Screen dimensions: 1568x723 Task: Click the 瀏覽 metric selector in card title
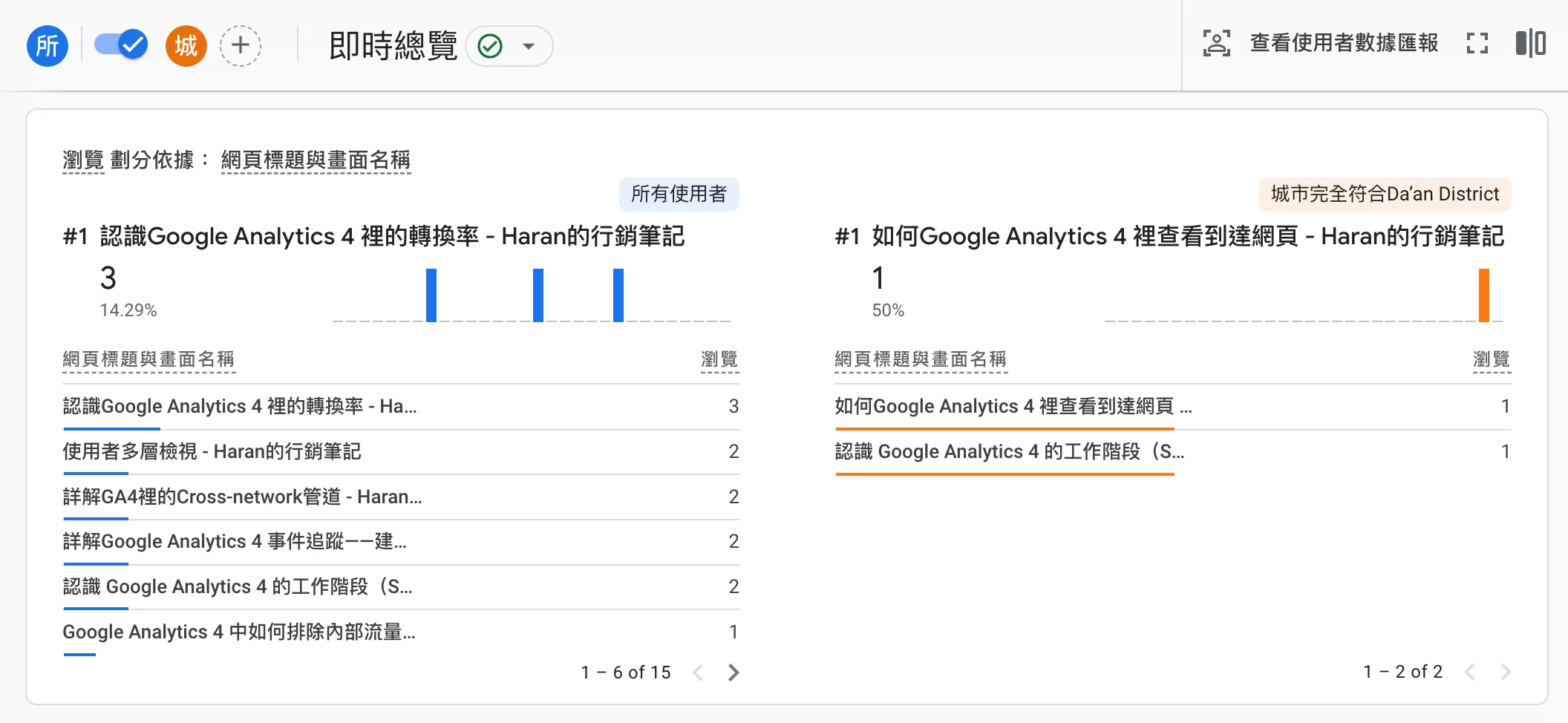click(83, 160)
